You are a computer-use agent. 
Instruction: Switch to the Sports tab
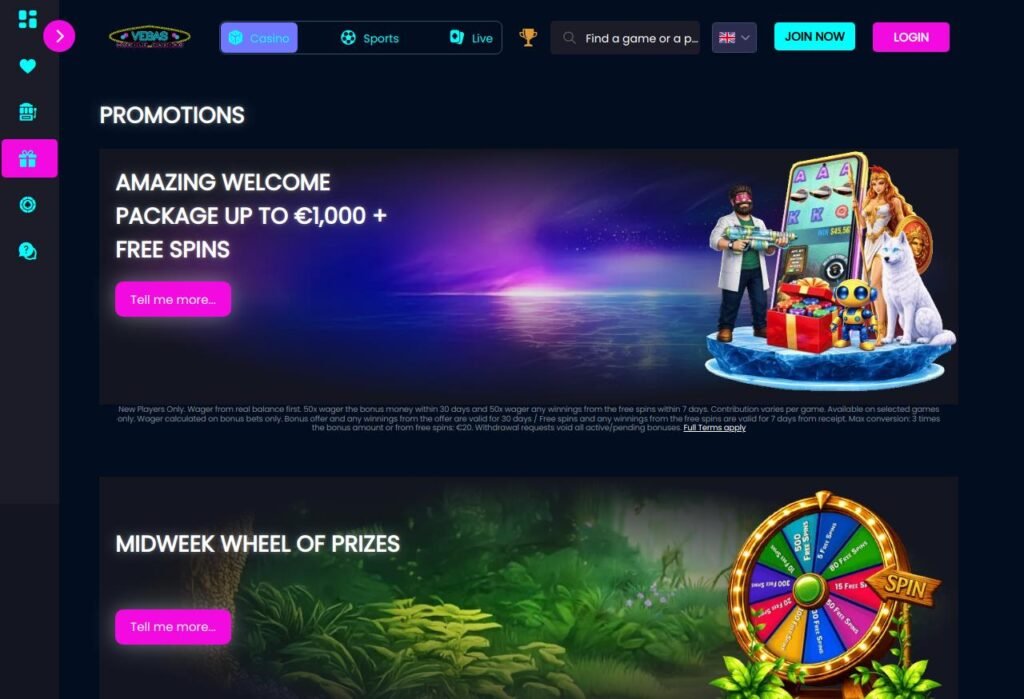pos(370,38)
